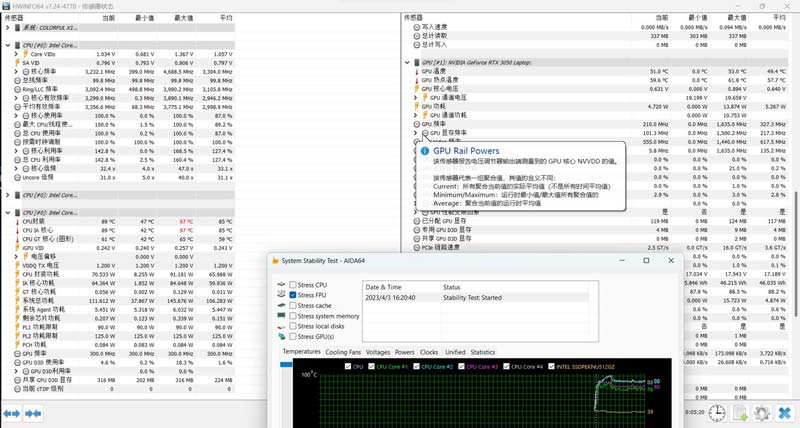Click the disk icon beside Stress local disks

click(281, 326)
